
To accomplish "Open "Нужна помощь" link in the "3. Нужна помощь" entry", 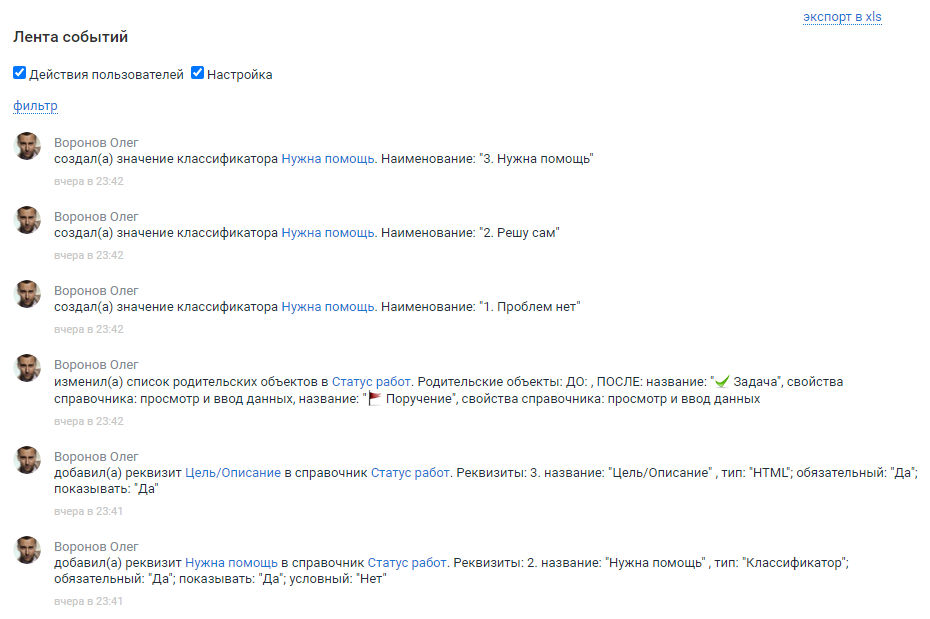I will tap(328, 159).
